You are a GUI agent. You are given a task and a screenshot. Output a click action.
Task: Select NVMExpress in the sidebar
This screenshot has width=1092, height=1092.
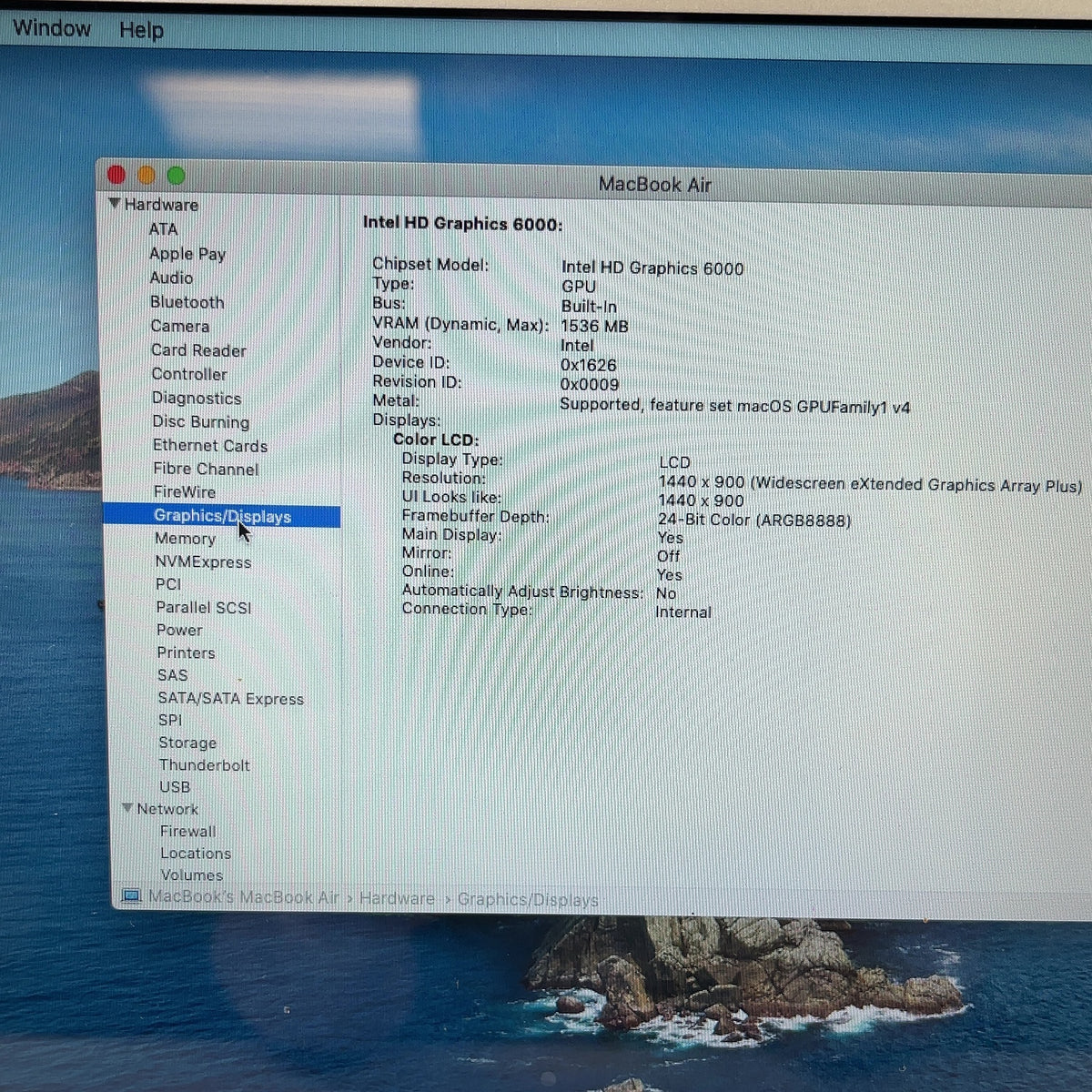pyautogui.click(x=203, y=562)
